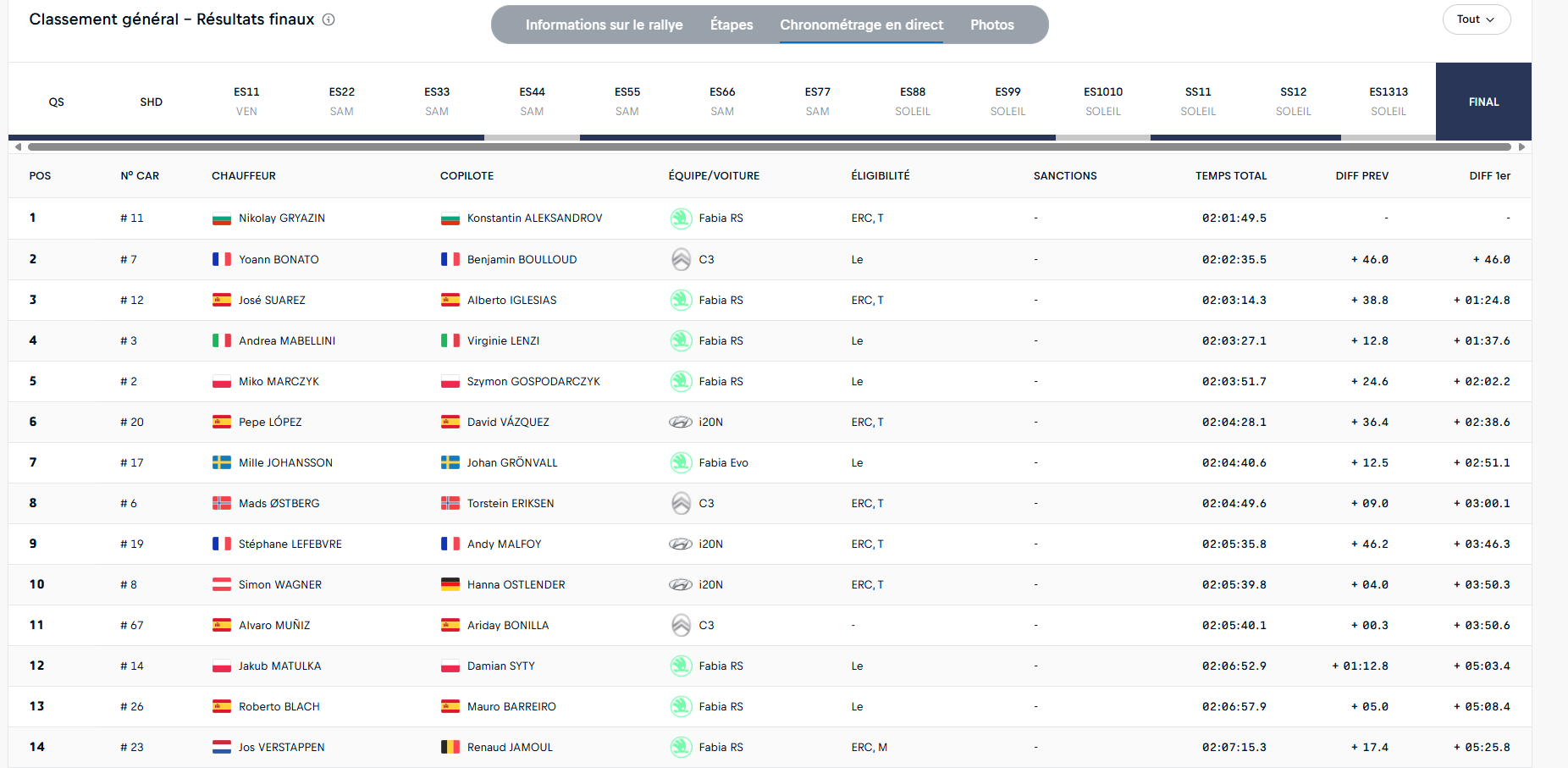Click the Norwegian flag next to Mads Østberg
Viewport: 1568px width, 768px height.
tap(222, 503)
